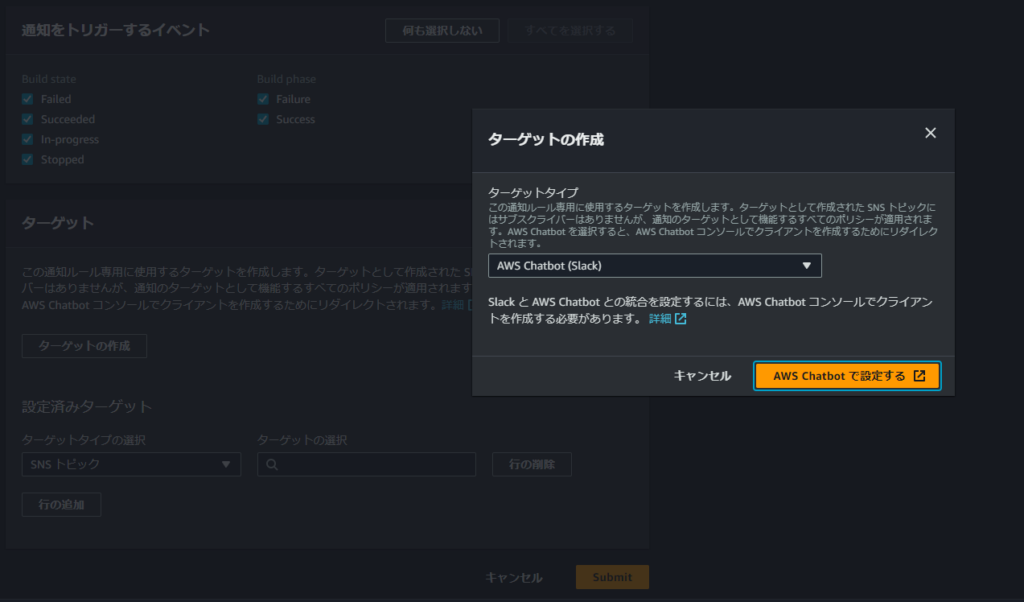Open the AWS Chatbot (Slack) target type dropdown
This screenshot has width=1024, height=602.
point(654,265)
